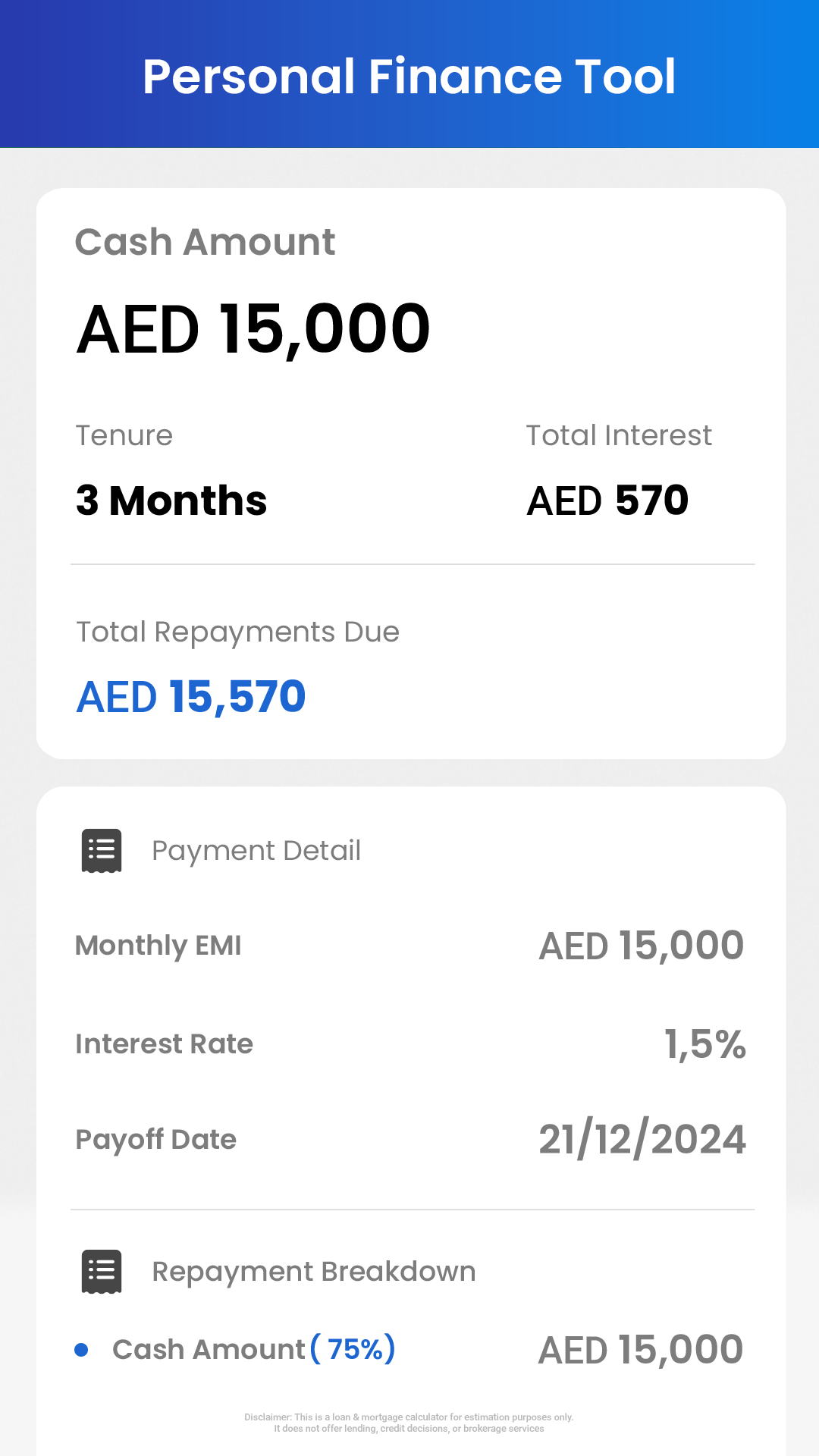This screenshot has width=819, height=1456.
Task: Select the 3 Months tenure value
Action: click(171, 500)
